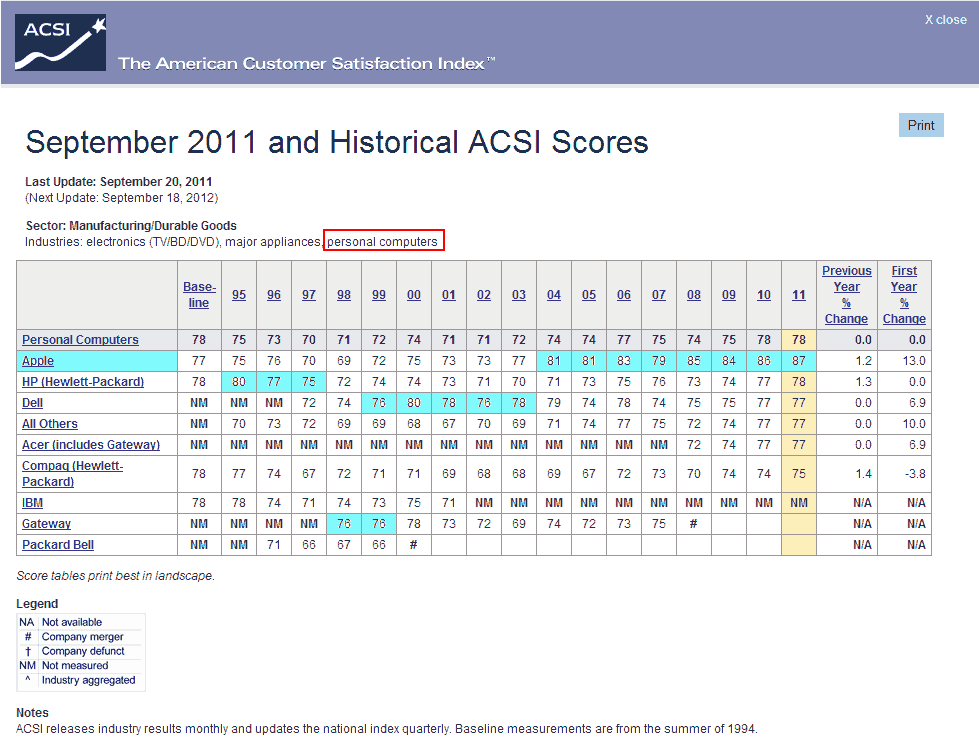Screen dimensions: 979x737
Task: Click 'Industry aggregated' legend entry
Action: (x=88, y=680)
